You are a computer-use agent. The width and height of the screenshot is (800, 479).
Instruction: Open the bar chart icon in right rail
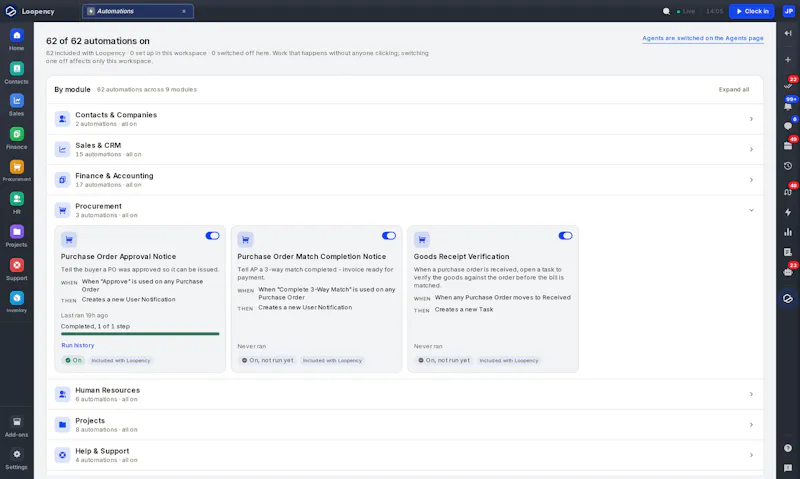pos(788,232)
